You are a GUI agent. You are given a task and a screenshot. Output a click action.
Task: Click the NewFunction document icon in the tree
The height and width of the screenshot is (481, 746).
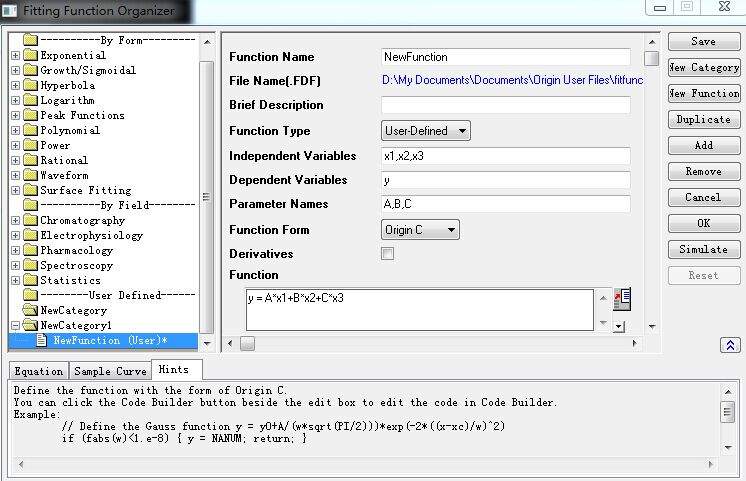point(41,340)
